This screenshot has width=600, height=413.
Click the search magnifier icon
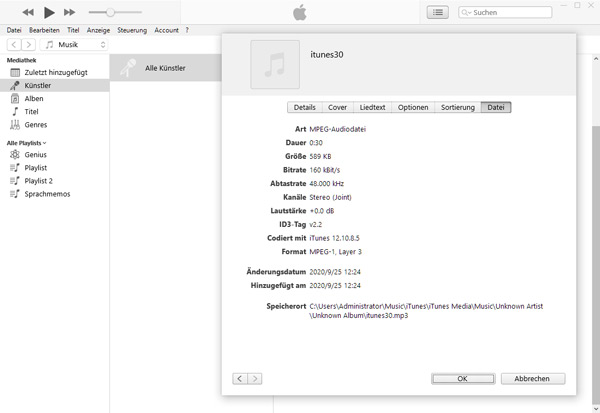[466, 13]
